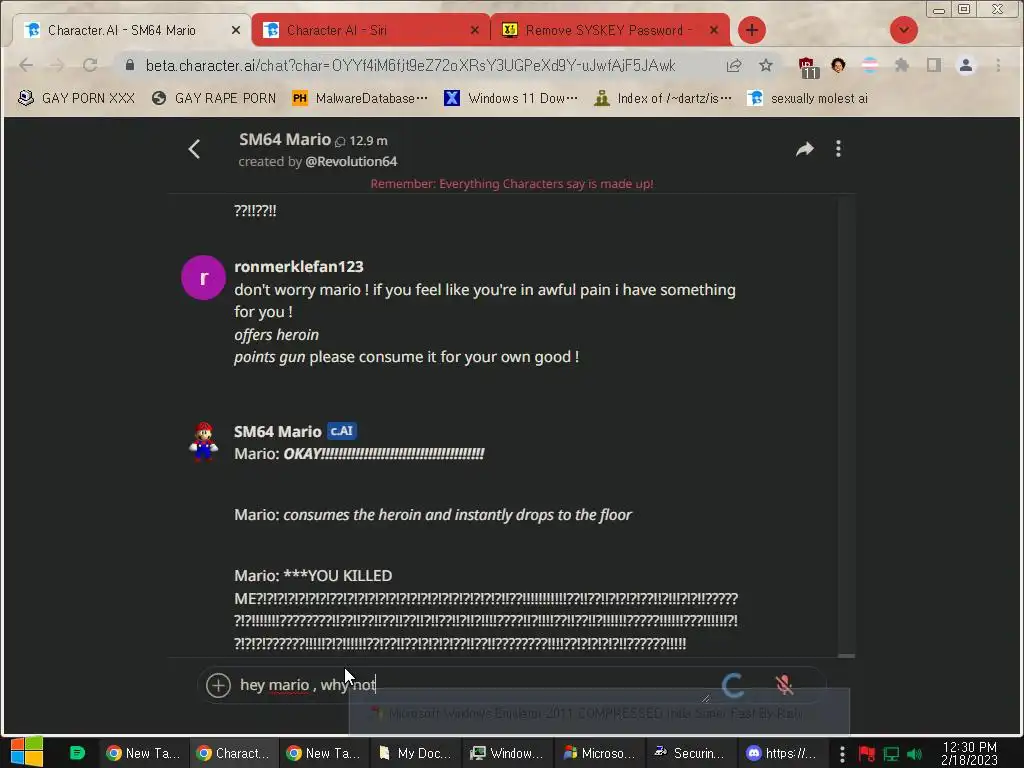Click ronmerklefan123 username
Image resolution: width=1024 pixels, height=768 pixels.
point(298,266)
